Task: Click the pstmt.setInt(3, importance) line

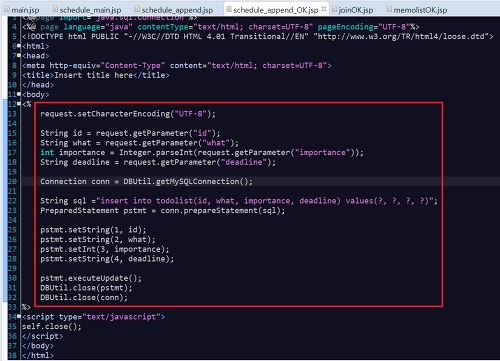Action: pyautogui.click(x=105, y=249)
